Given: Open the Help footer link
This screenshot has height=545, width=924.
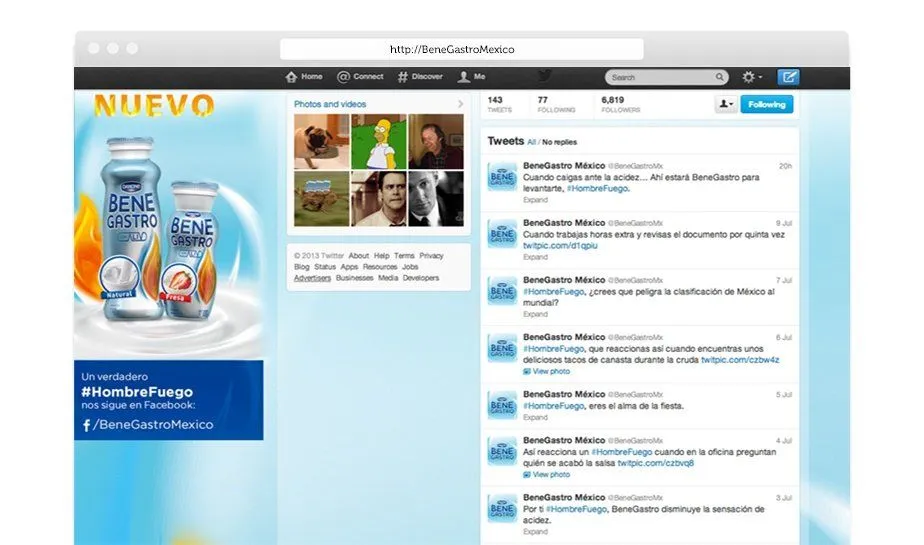Looking at the screenshot, I should click(x=381, y=256).
